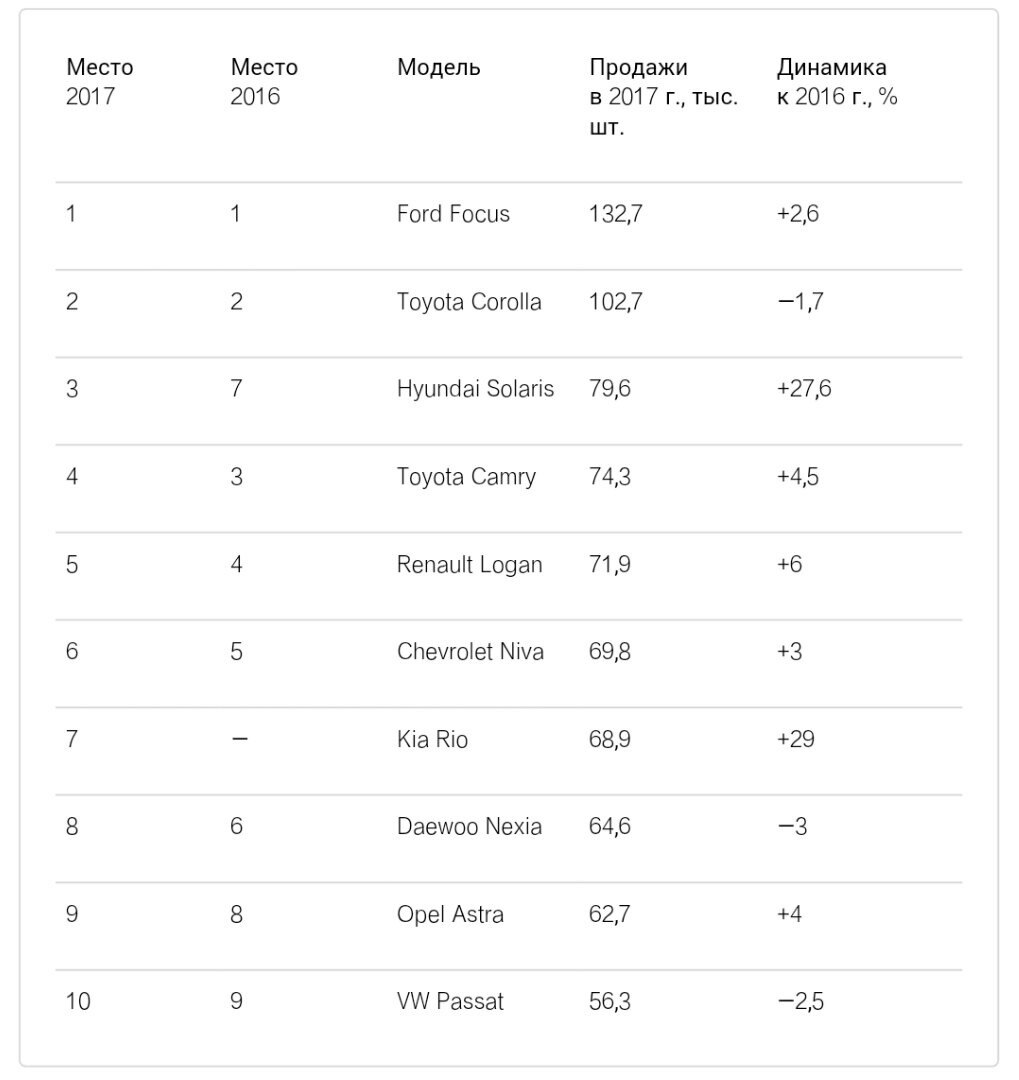This screenshot has width=1019, height=1080.
Task: Select the Renault Logan row text
Action: pyautogui.click(x=469, y=565)
